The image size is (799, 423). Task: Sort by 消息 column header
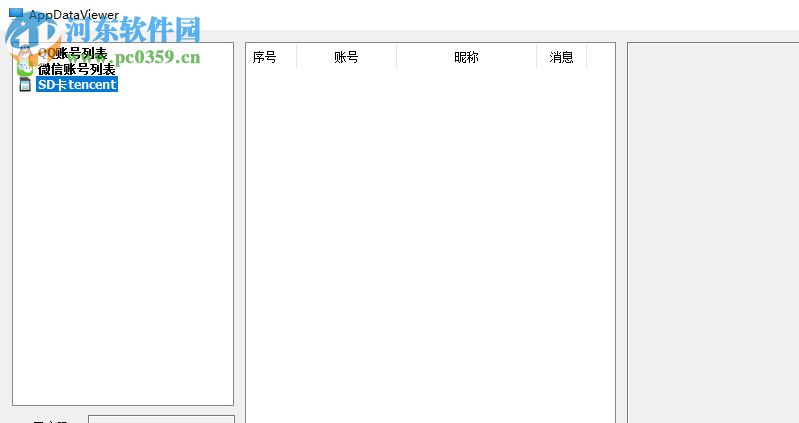562,57
